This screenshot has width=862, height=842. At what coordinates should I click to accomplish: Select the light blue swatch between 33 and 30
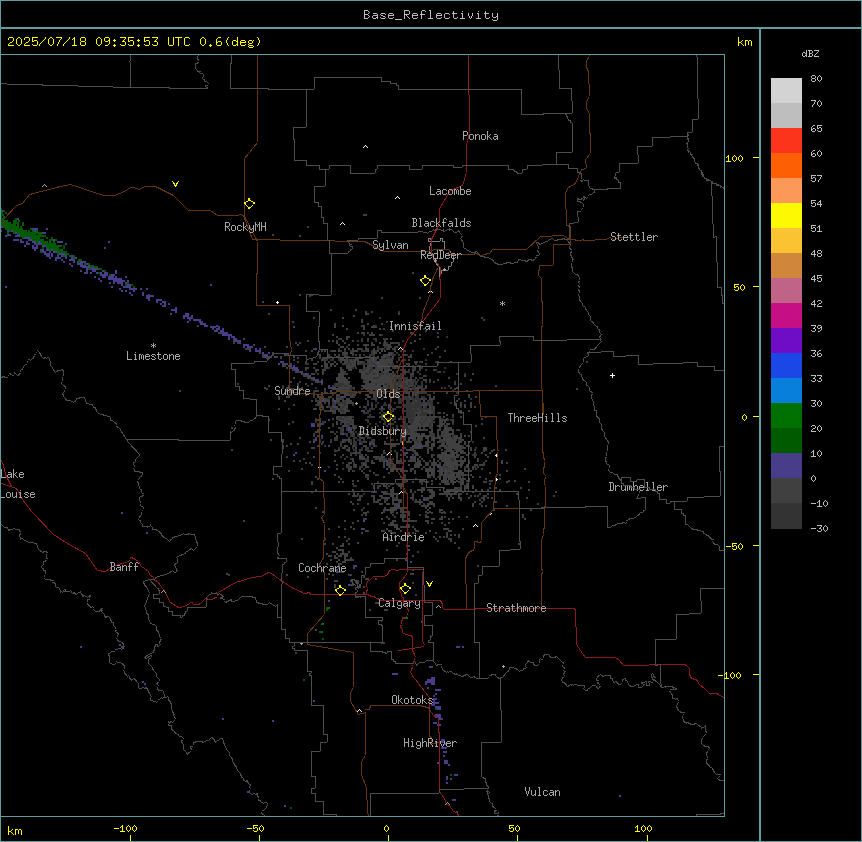(786, 390)
